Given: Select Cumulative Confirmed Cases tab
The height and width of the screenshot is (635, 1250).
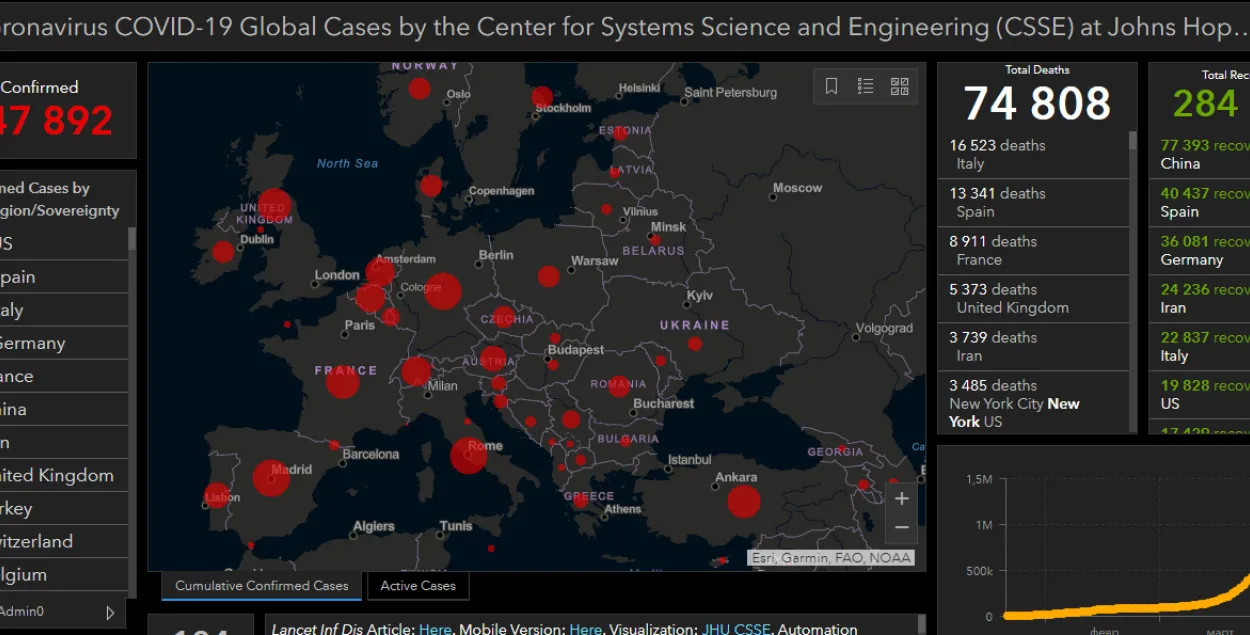Looking at the screenshot, I should click(262, 586).
